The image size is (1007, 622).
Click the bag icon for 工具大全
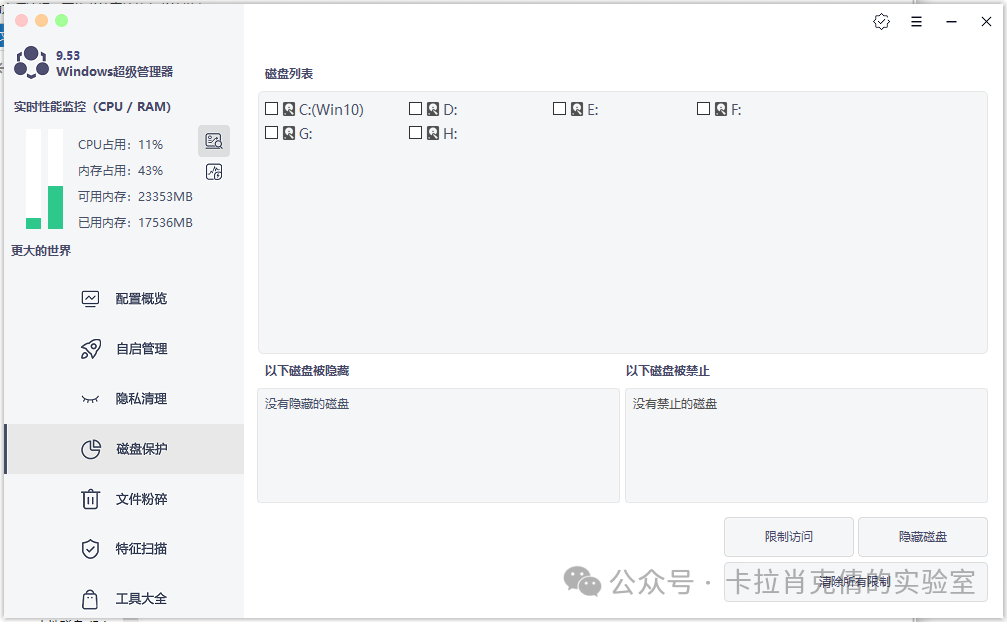pyautogui.click(x=90, y=599)
